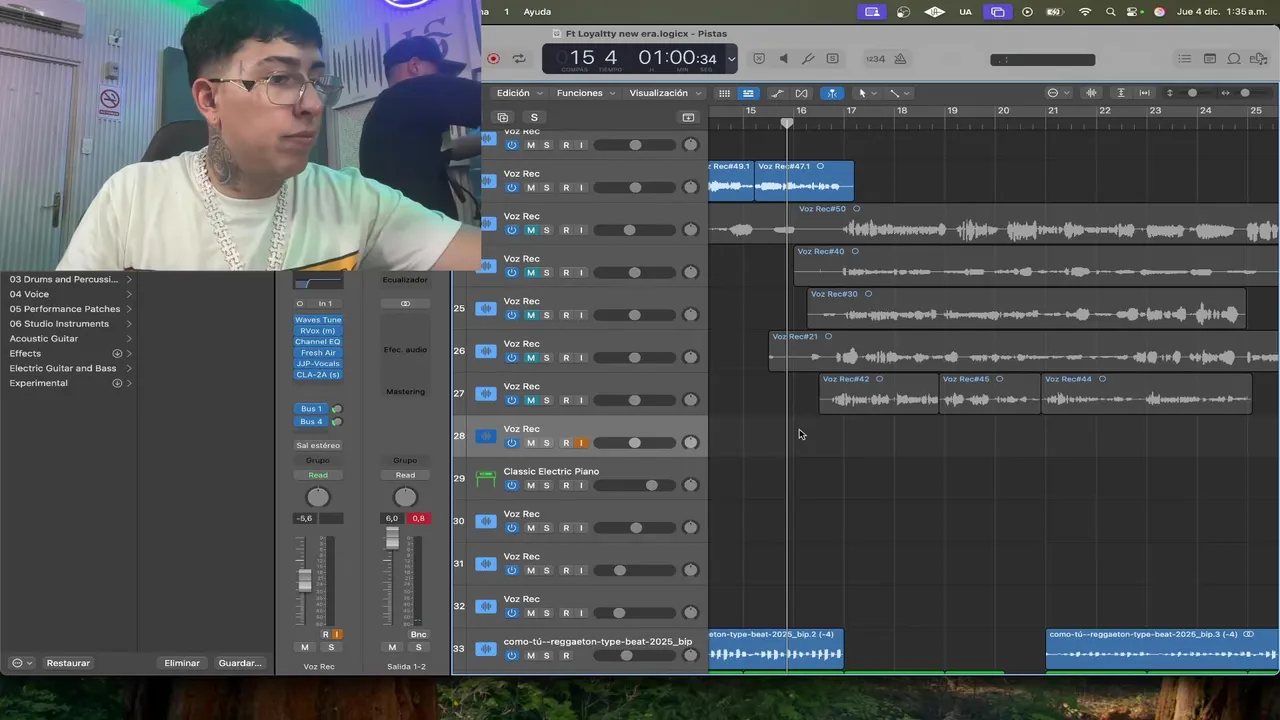Open the Visualización dropdown menu
Screen dimensions: 1280x720
click(x=665, y=93)
